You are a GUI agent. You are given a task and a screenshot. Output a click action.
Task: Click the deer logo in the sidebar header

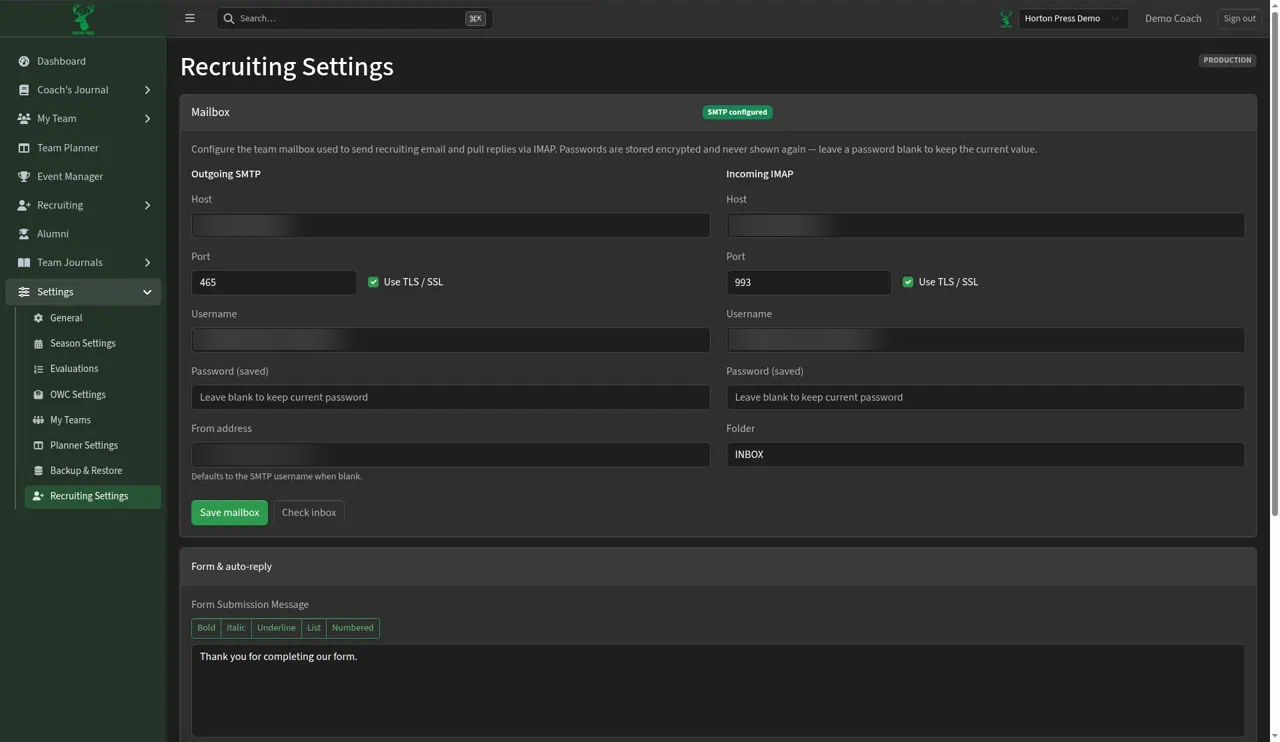point(83,18)
